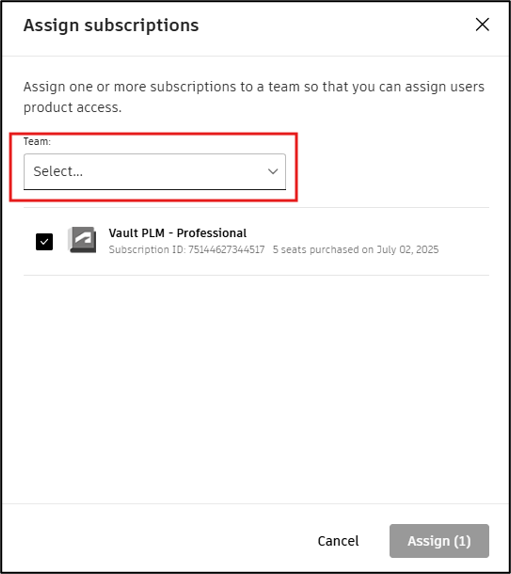Click the Subscription ID 75144627344517 text
This screenshot has height=574, width=511.
coord(187,250)
